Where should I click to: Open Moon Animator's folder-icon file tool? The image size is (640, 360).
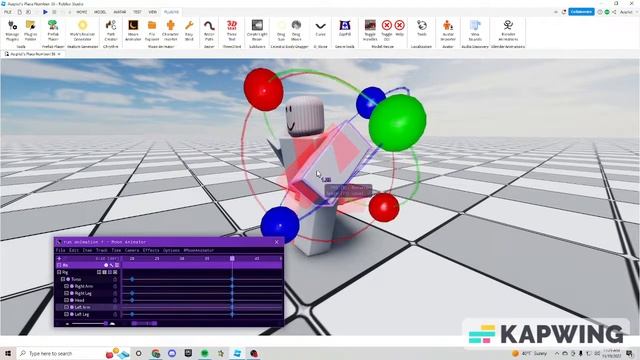coord(152,31)
